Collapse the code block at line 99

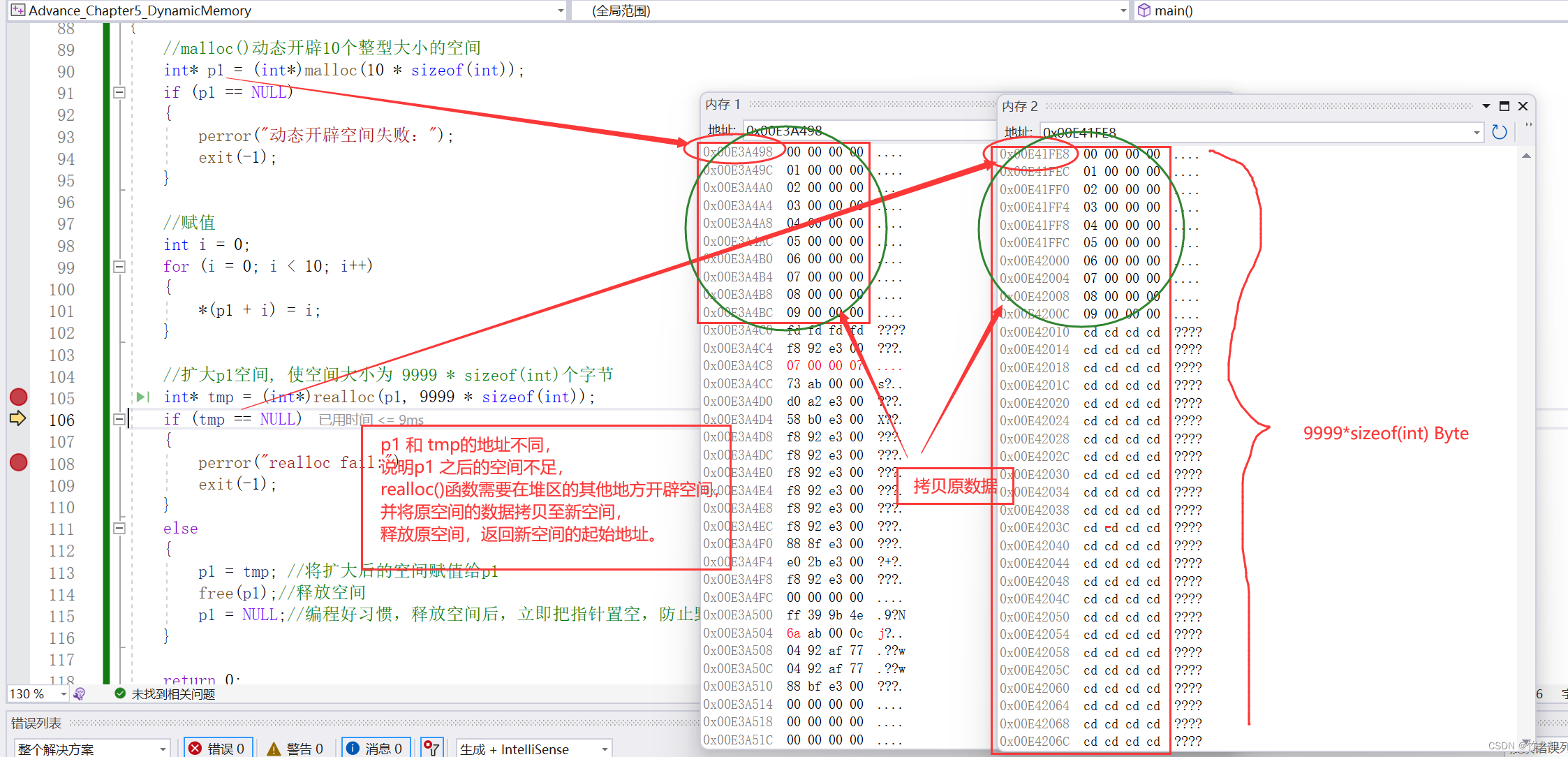119,267
